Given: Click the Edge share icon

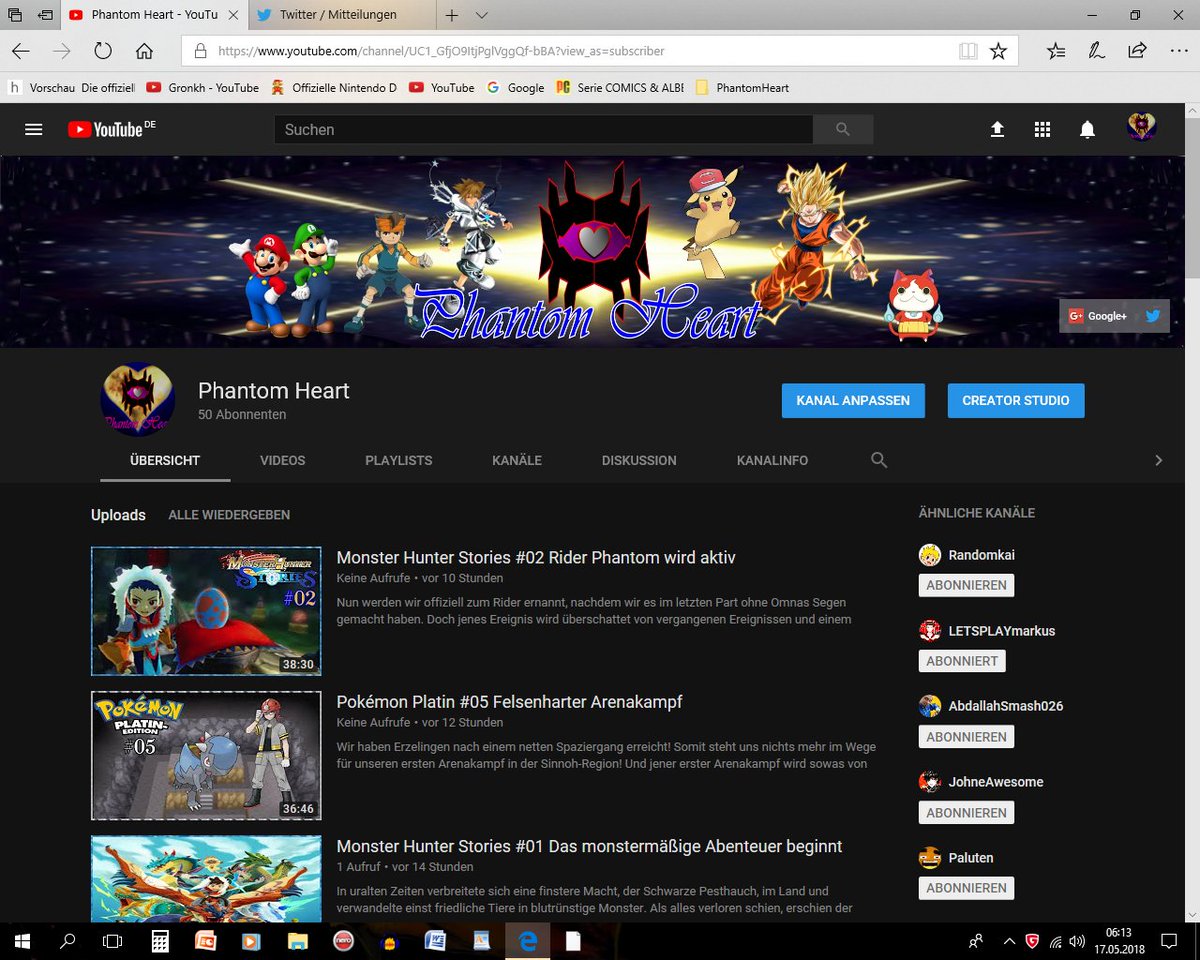Looking at the screenshot, I should [x=1137, y=51].
